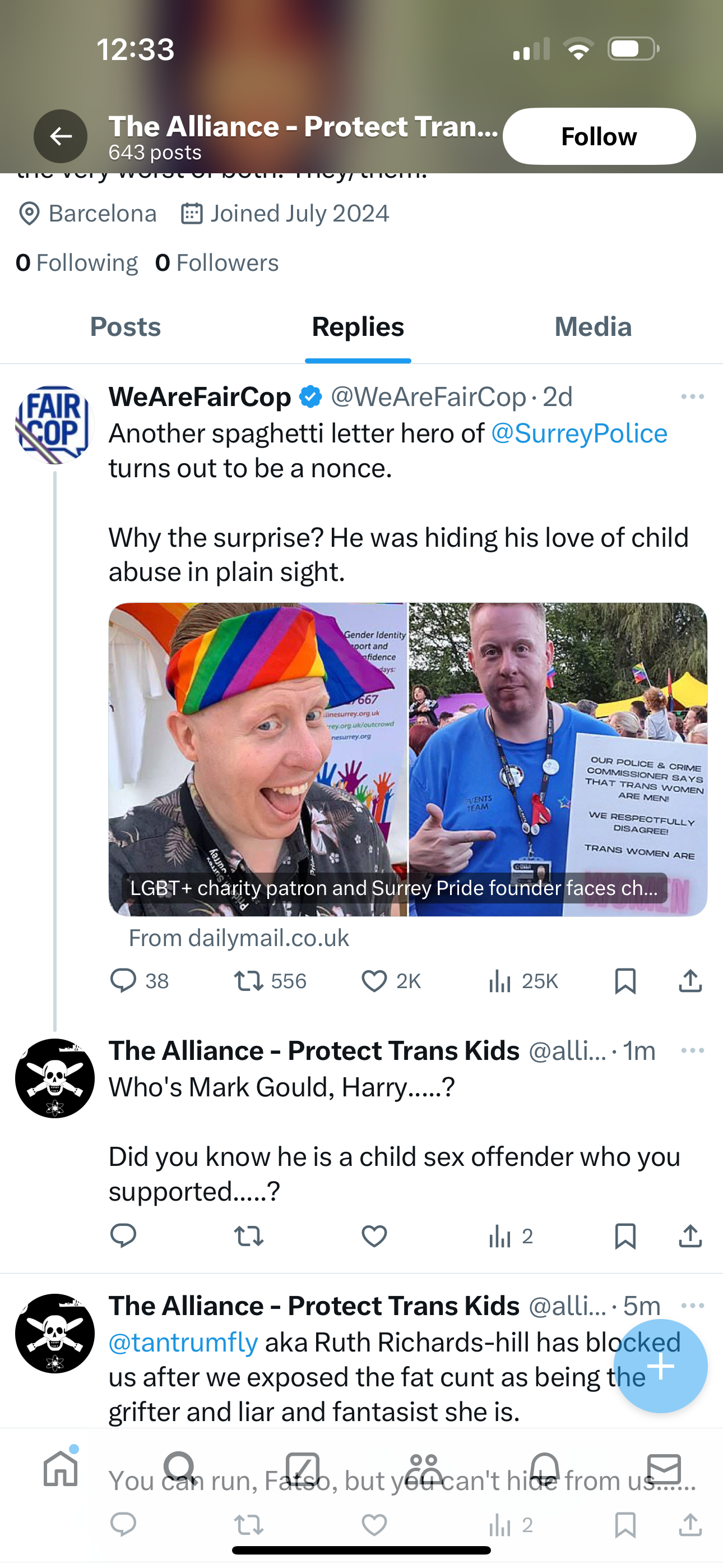The width and height of the screenshot is (723, 1568).
Task: Follow The Alliance account
Action: pos(599,136)
